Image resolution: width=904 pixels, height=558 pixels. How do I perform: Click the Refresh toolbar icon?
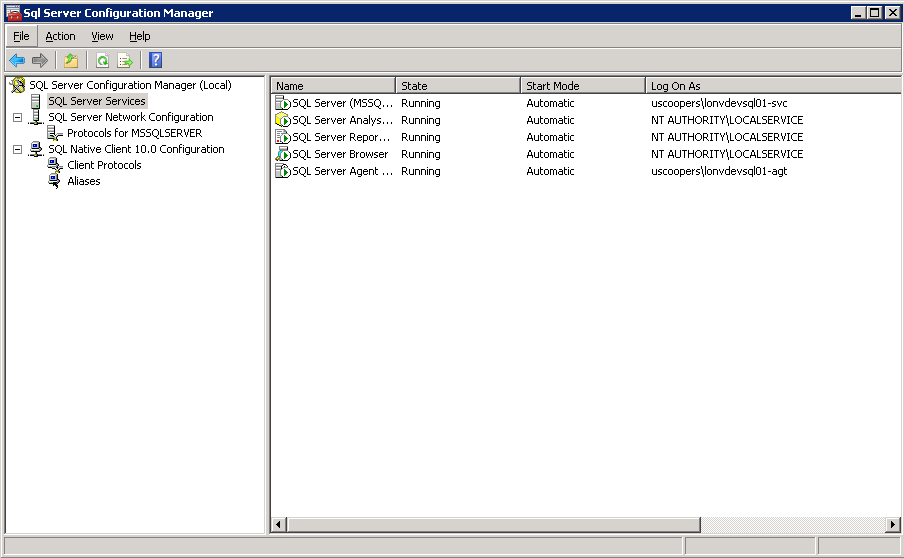click(x=103, y=60)
